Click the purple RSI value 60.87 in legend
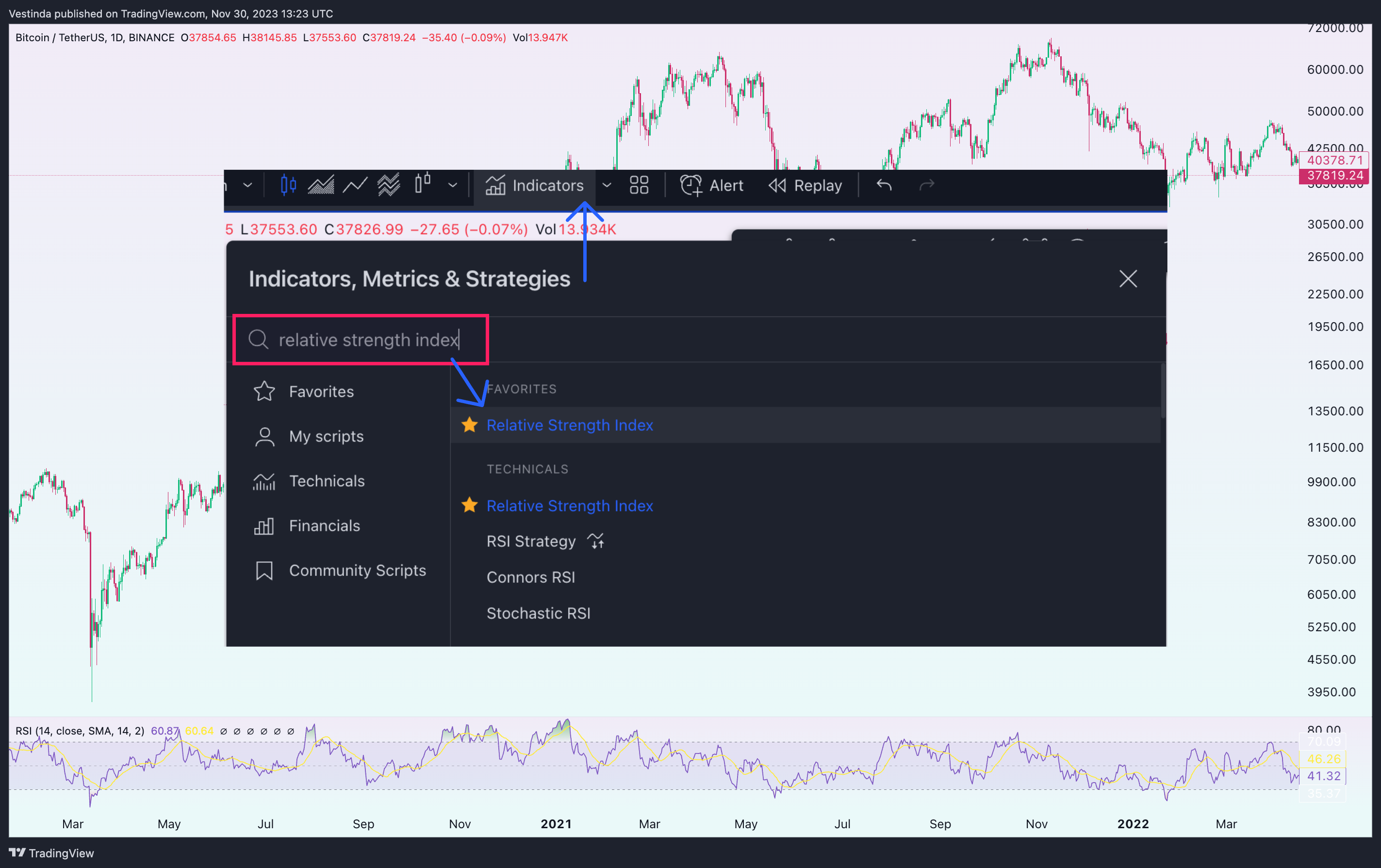 [x=164, y=731]
